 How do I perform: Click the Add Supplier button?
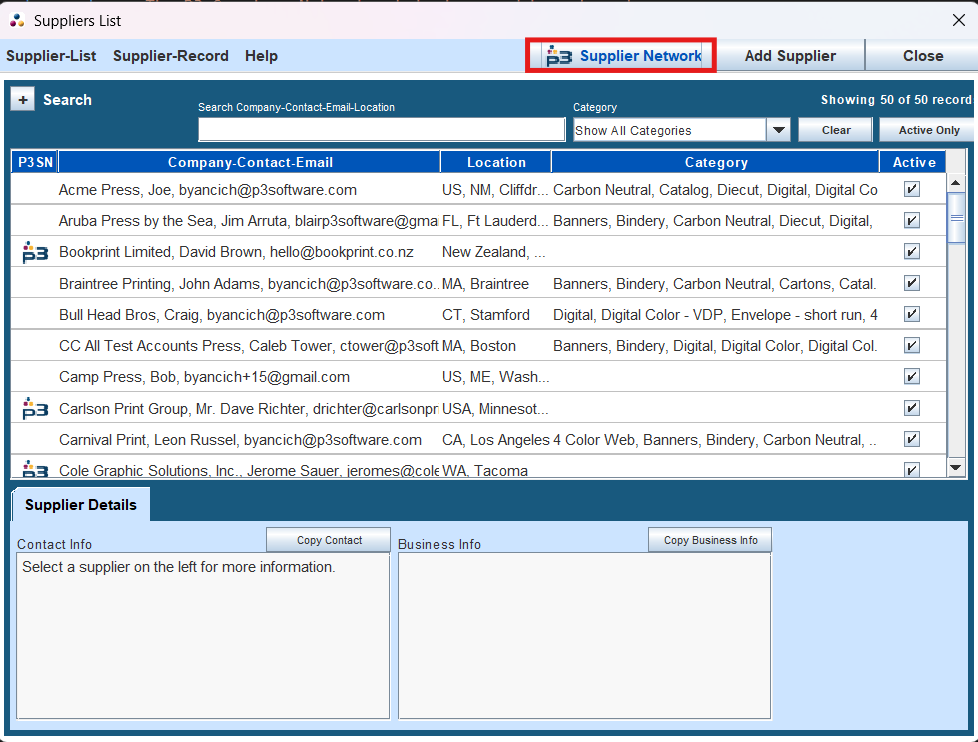[790, 56]
